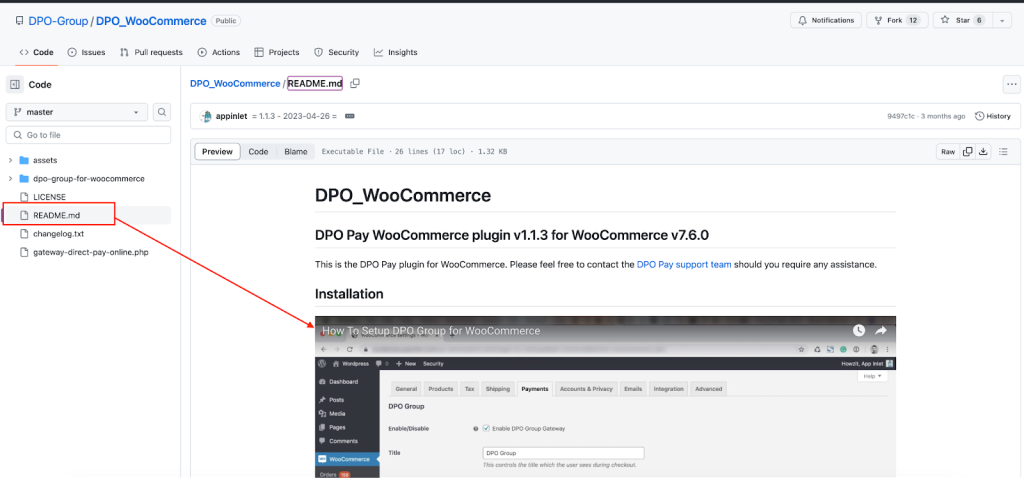Switch to the Code tab
This screenshot has width=1024, height=478.
tap(37, 52)
